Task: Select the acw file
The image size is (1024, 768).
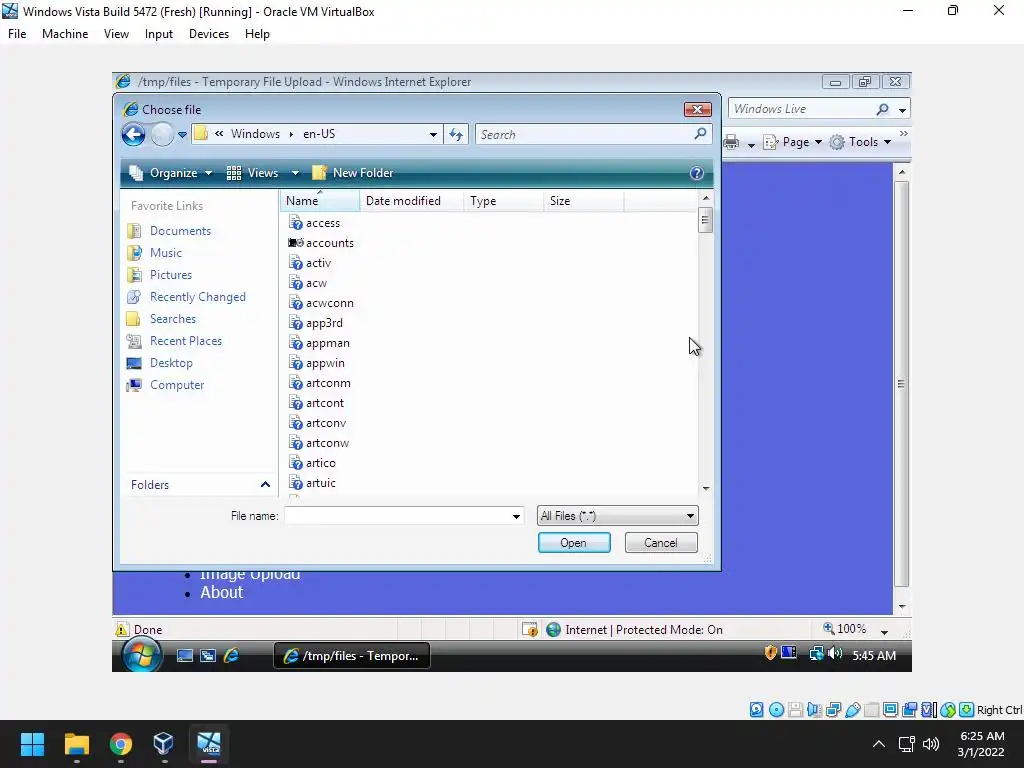Action: point(308,283)
